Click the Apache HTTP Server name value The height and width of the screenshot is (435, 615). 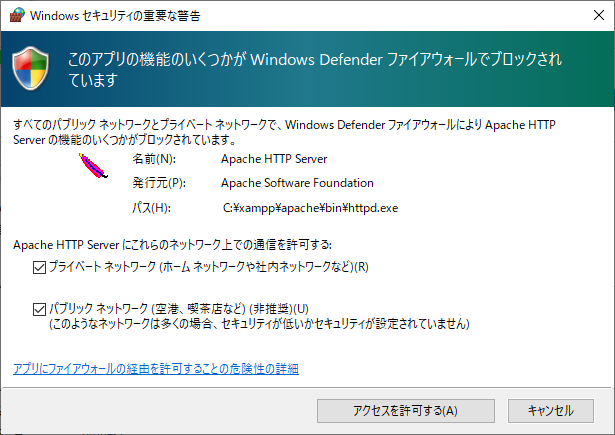click(x=274, y=159)
